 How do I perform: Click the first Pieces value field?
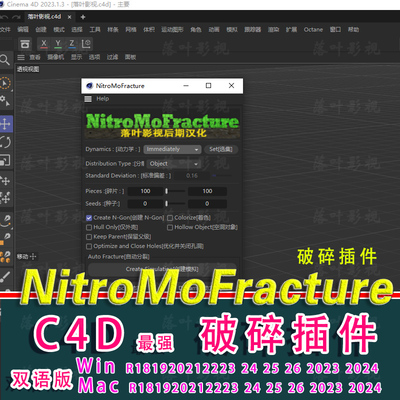click(145, 191)
